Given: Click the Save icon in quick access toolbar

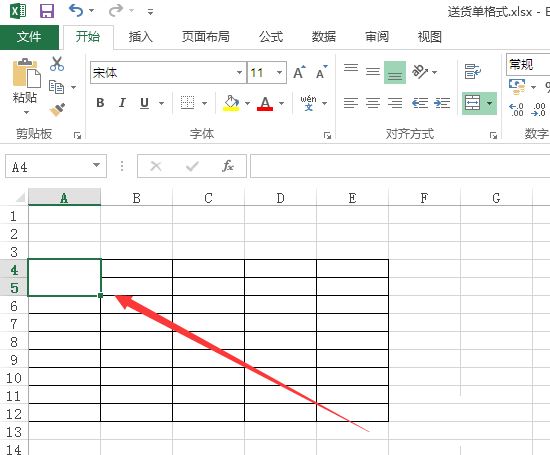Looking at the screenshot, I should 47,11.
